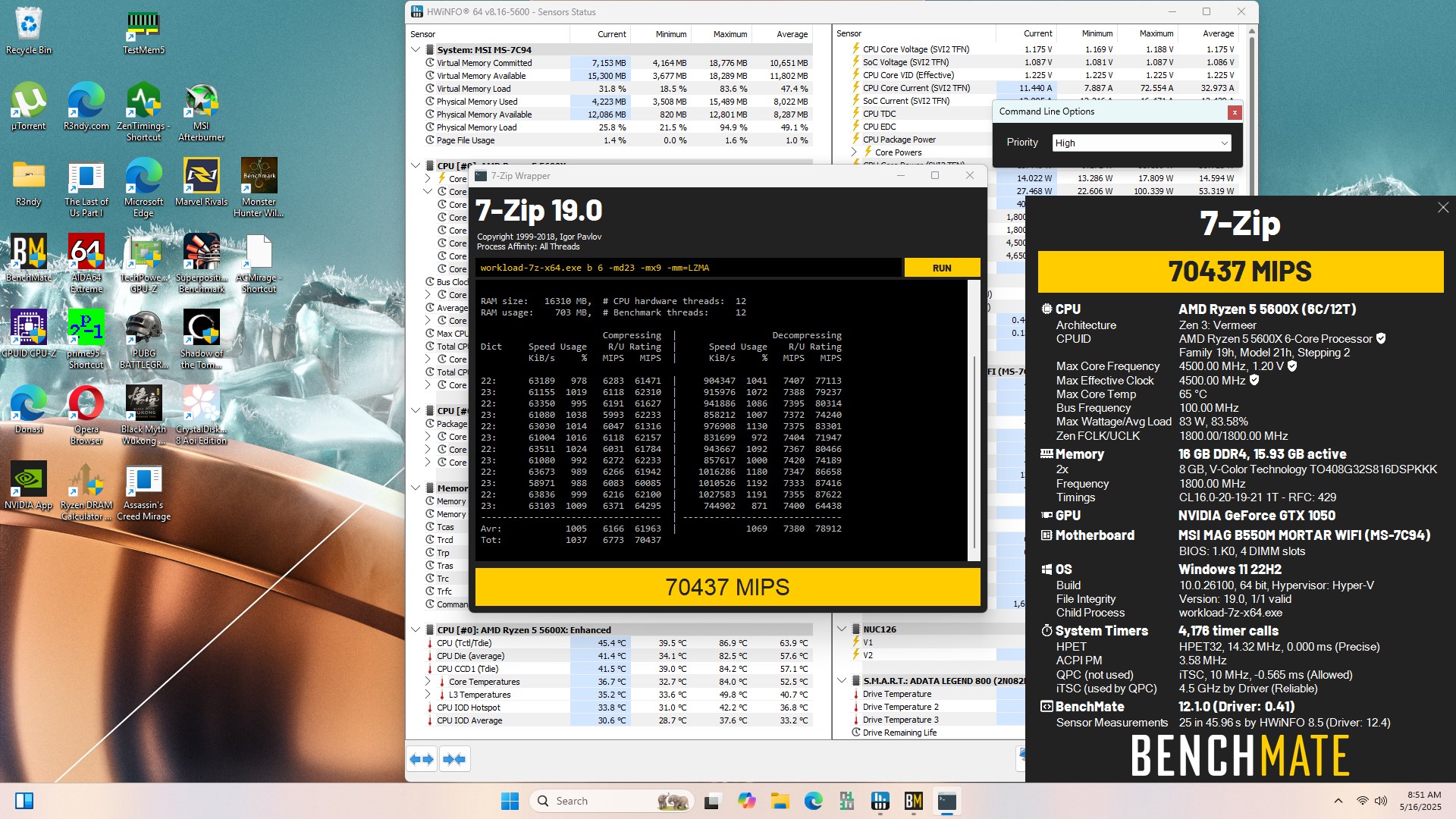Open BenchMate desktop icon
This screenshot has height=819, width=1456.
29,258
